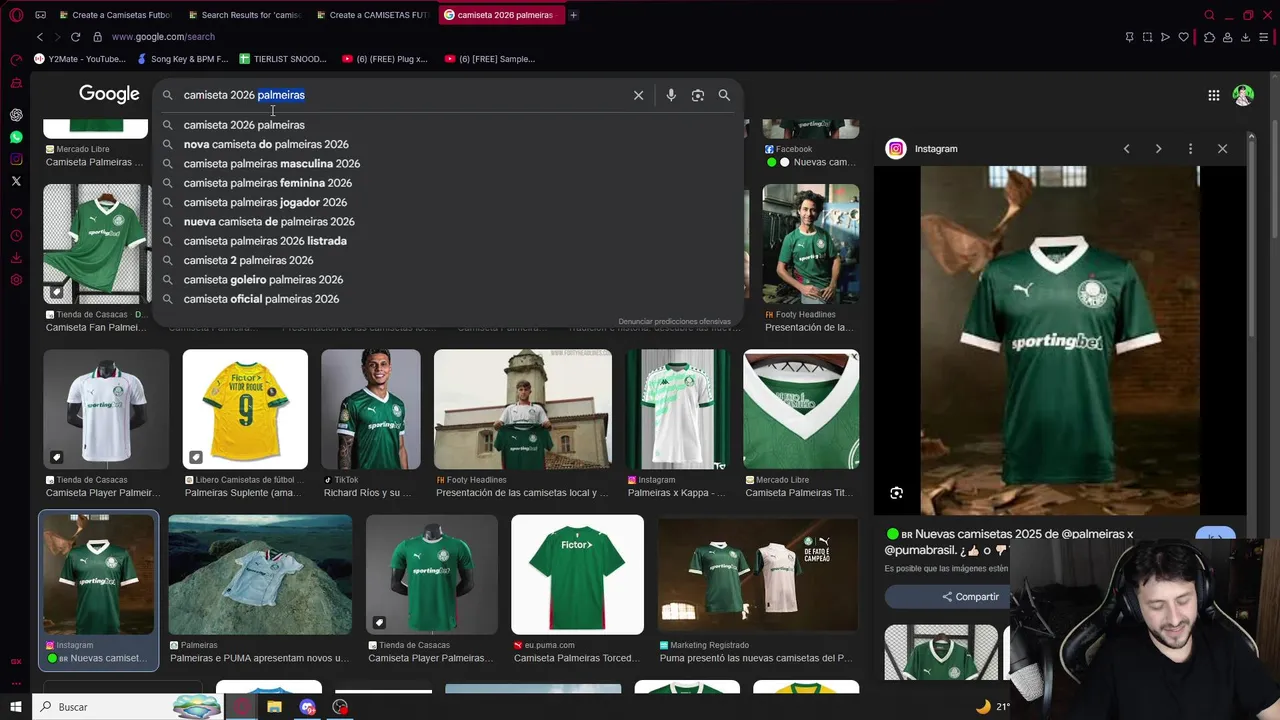Add page to bookmarks heart toolbar icon

point(1184,37)
